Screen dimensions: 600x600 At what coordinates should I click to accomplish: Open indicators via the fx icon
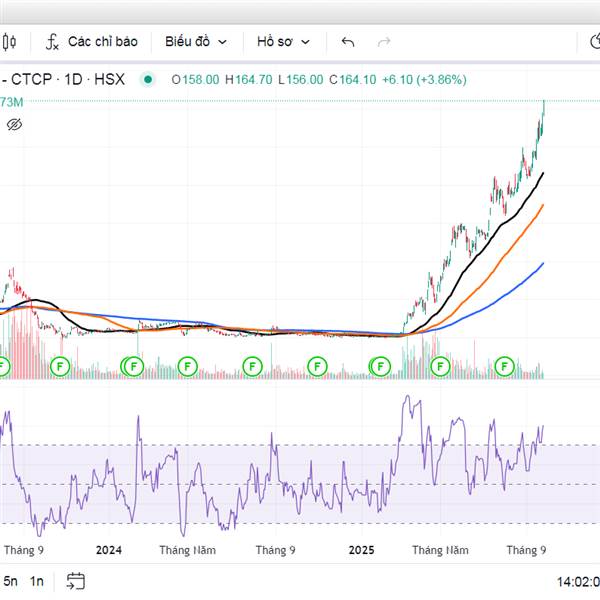coord(52,42)
